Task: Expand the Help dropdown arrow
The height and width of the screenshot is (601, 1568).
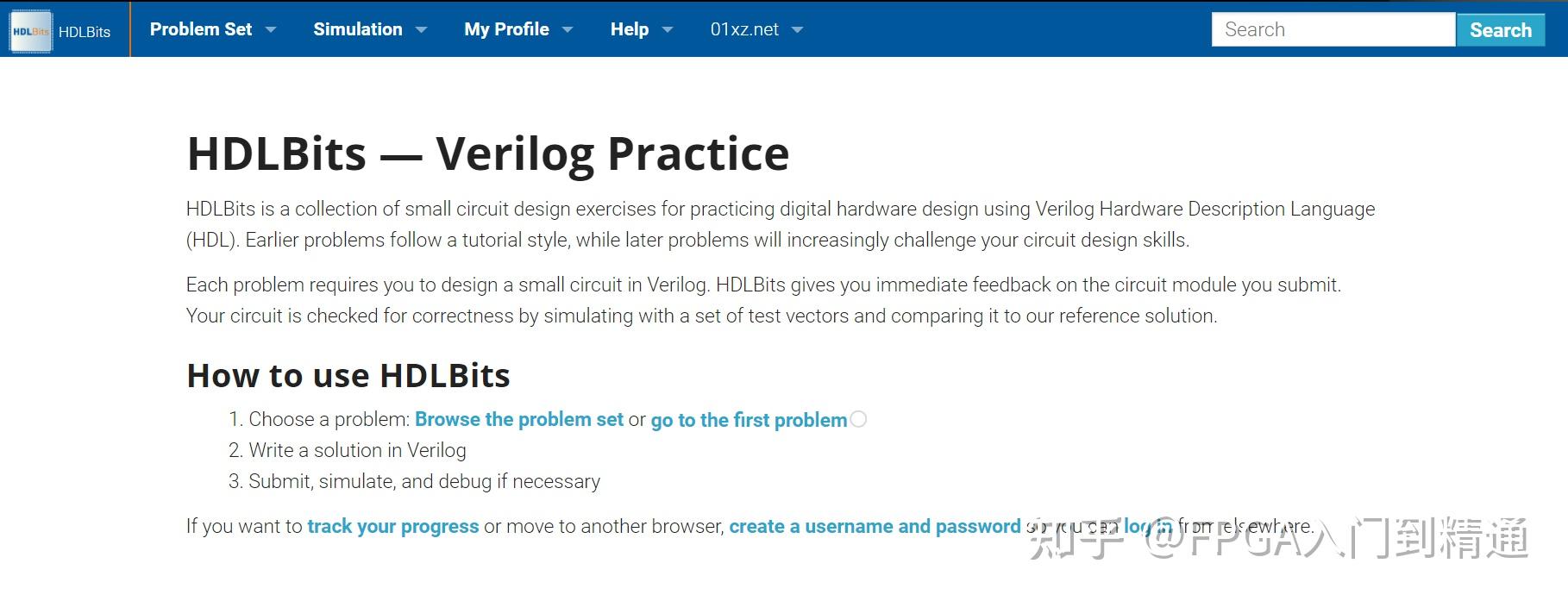Action: pyautogui.click(x=668, y=30)
